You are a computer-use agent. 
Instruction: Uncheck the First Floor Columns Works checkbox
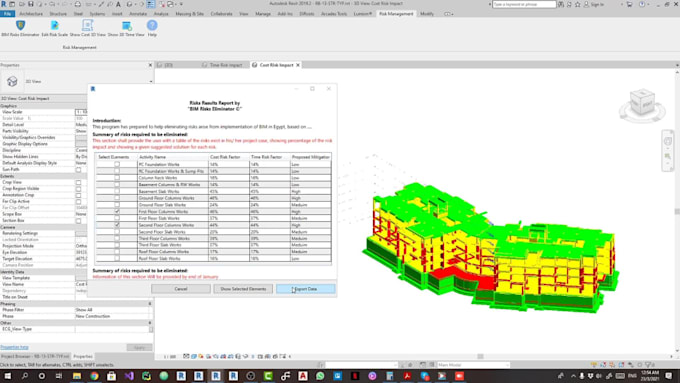117,212
